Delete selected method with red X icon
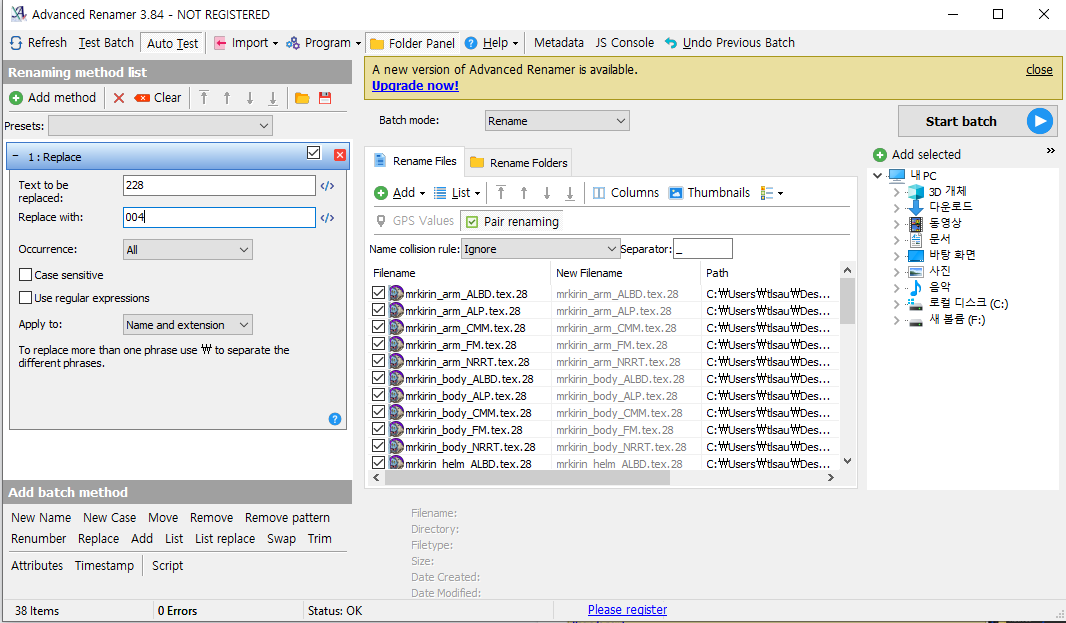Viewport: 1066px width, 623px height. 119,98
